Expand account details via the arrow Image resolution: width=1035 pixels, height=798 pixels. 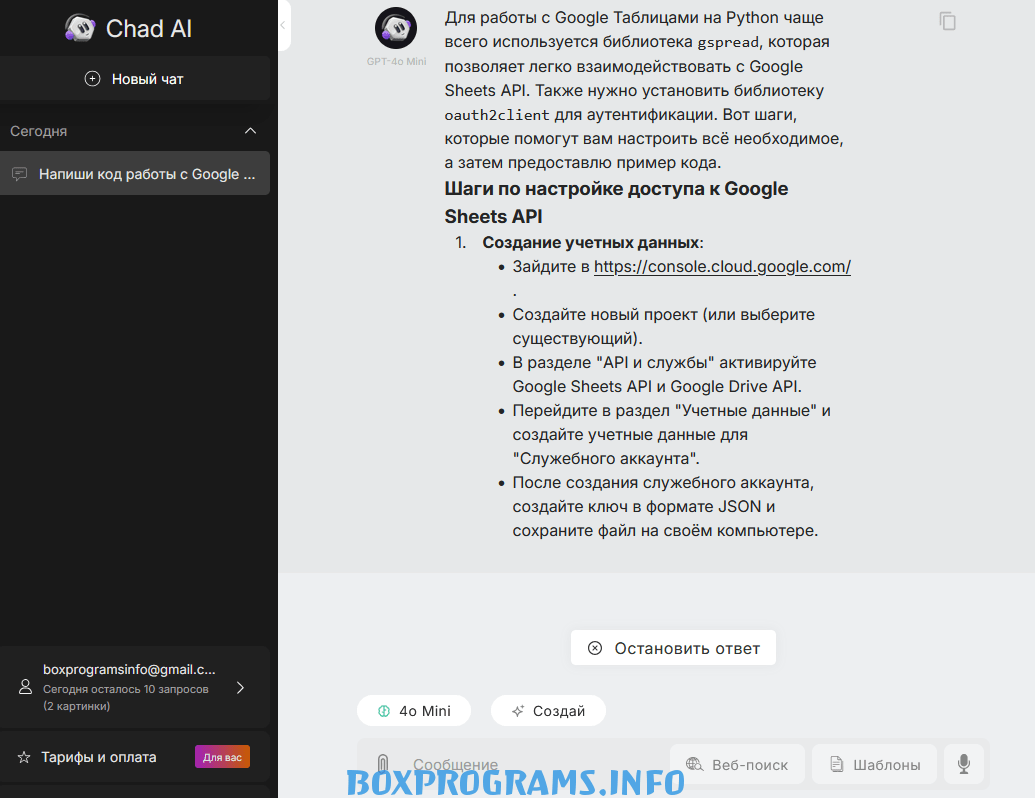tap(240, 688)
